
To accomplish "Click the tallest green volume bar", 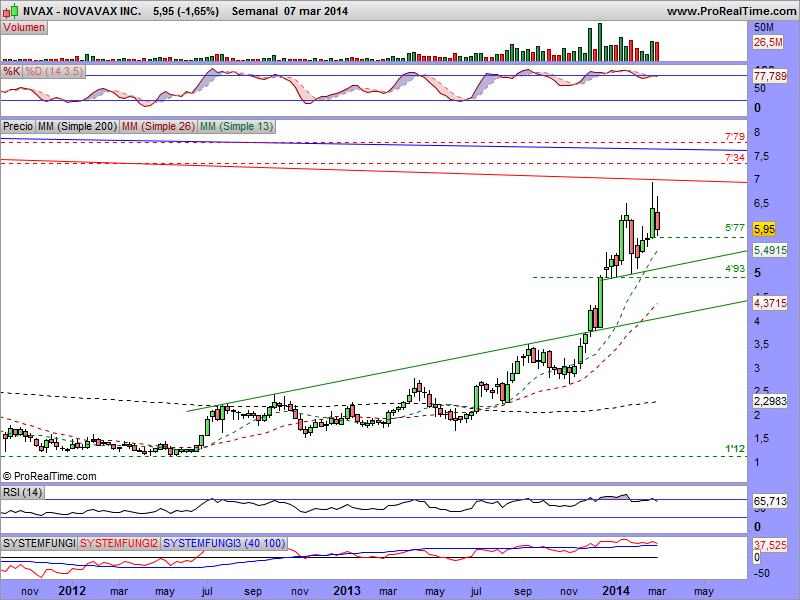I will tap(600, 42).
